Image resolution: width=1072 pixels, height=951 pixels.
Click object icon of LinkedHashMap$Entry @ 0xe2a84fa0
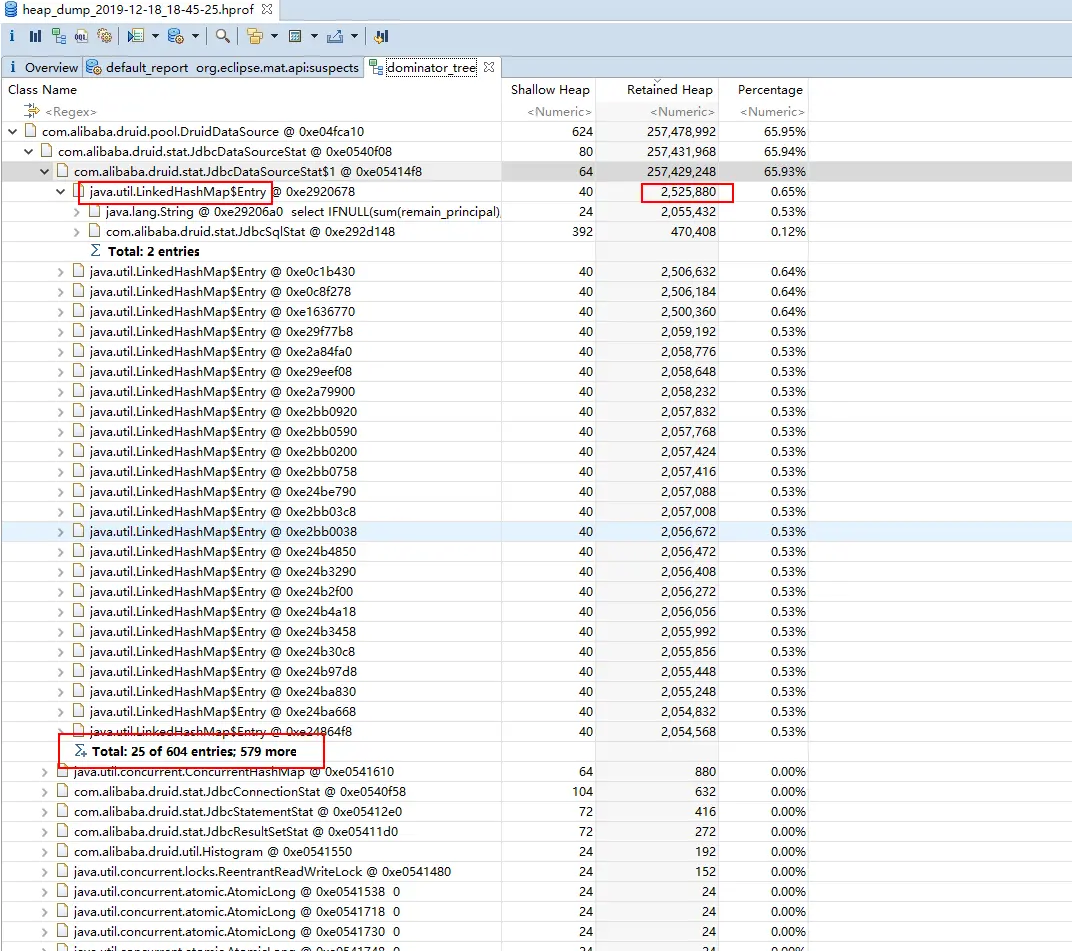[79, 351]
